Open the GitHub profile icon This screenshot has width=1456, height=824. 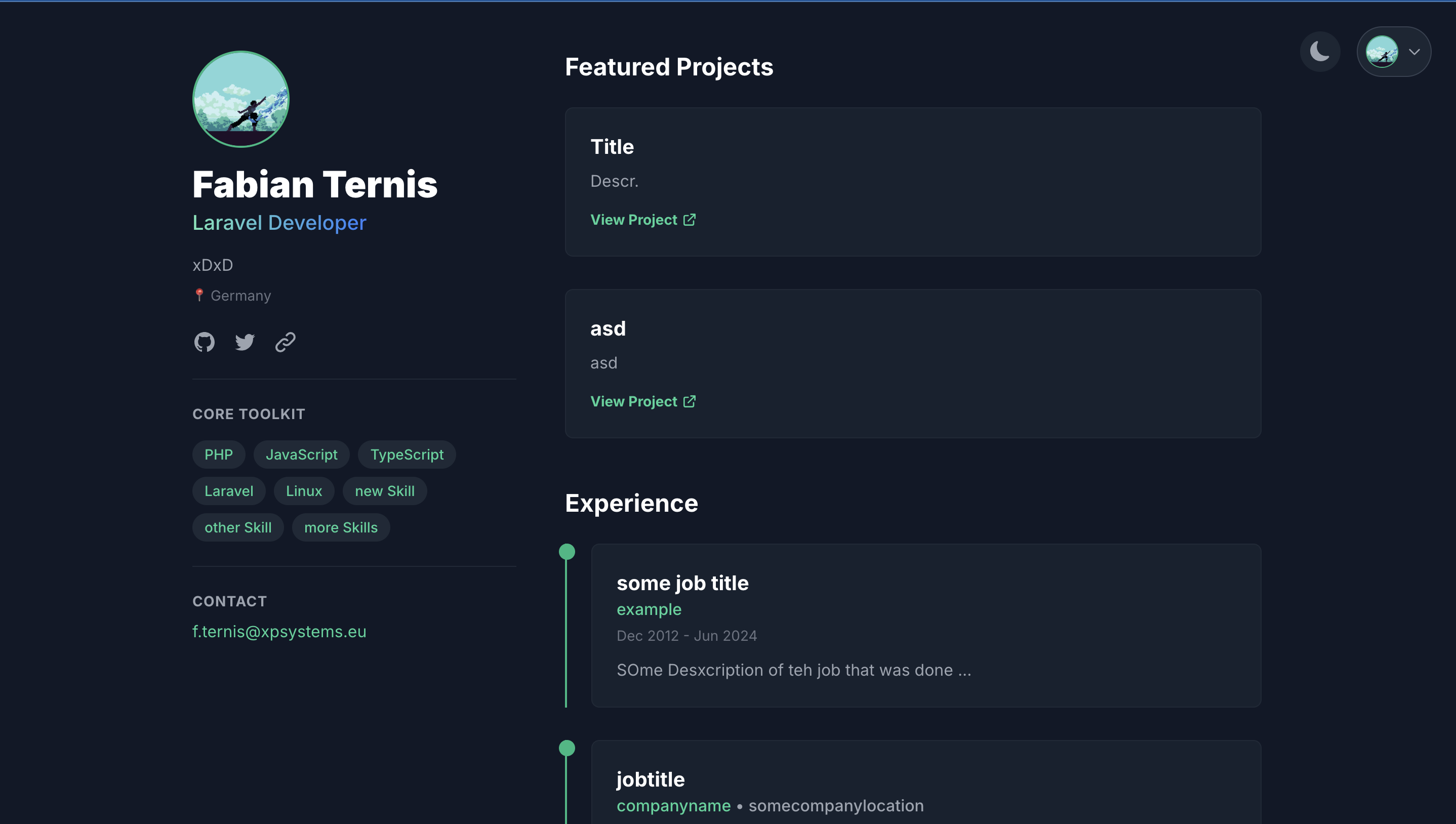pos(205,342)
